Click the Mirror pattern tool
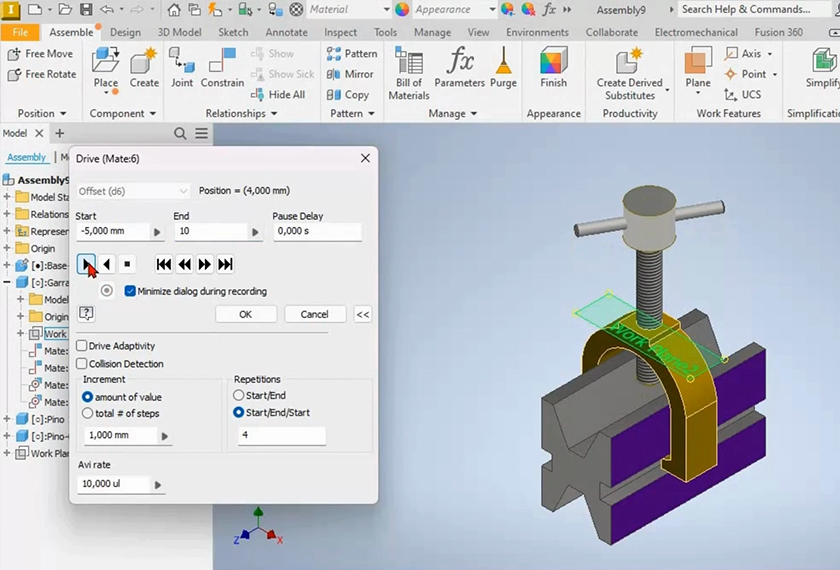The height and width of the screenshot is (570, 840). click(350, 74)
